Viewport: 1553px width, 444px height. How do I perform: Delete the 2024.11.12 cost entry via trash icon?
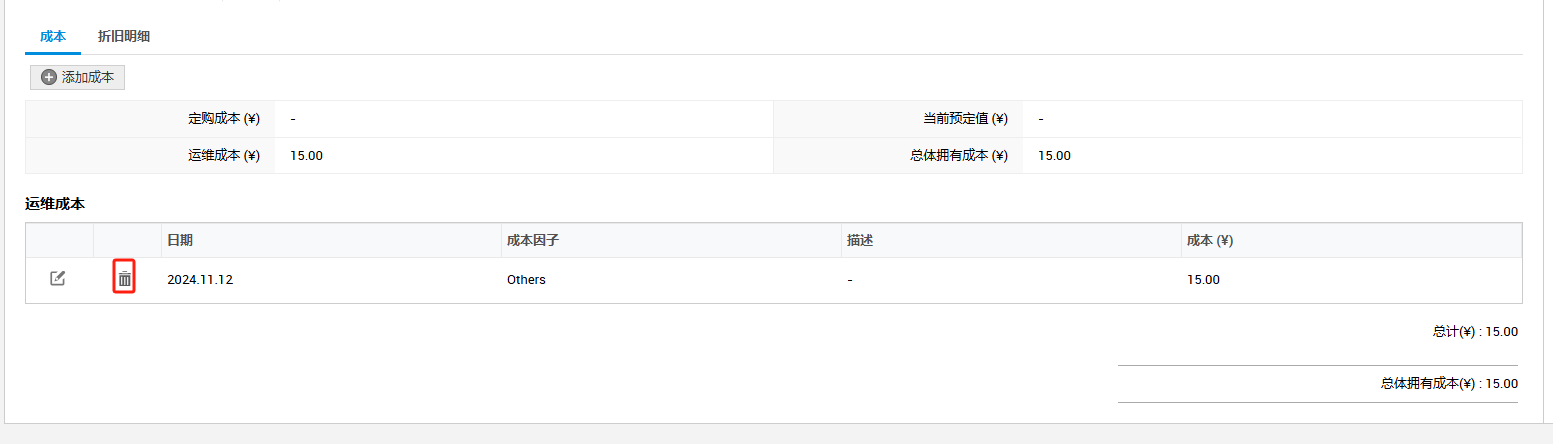124,279
